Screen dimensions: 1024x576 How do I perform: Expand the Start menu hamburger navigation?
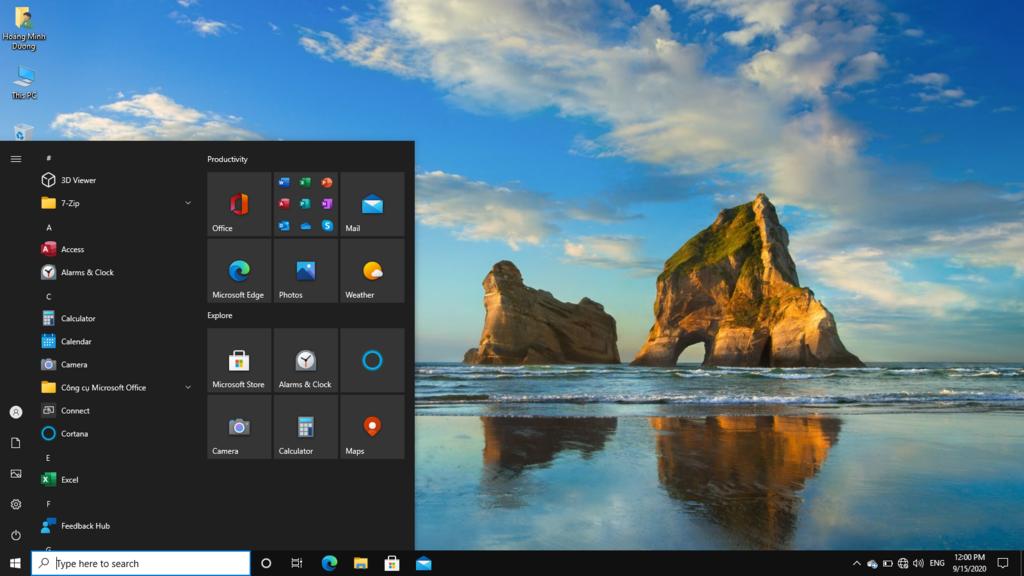pos(16,159)
